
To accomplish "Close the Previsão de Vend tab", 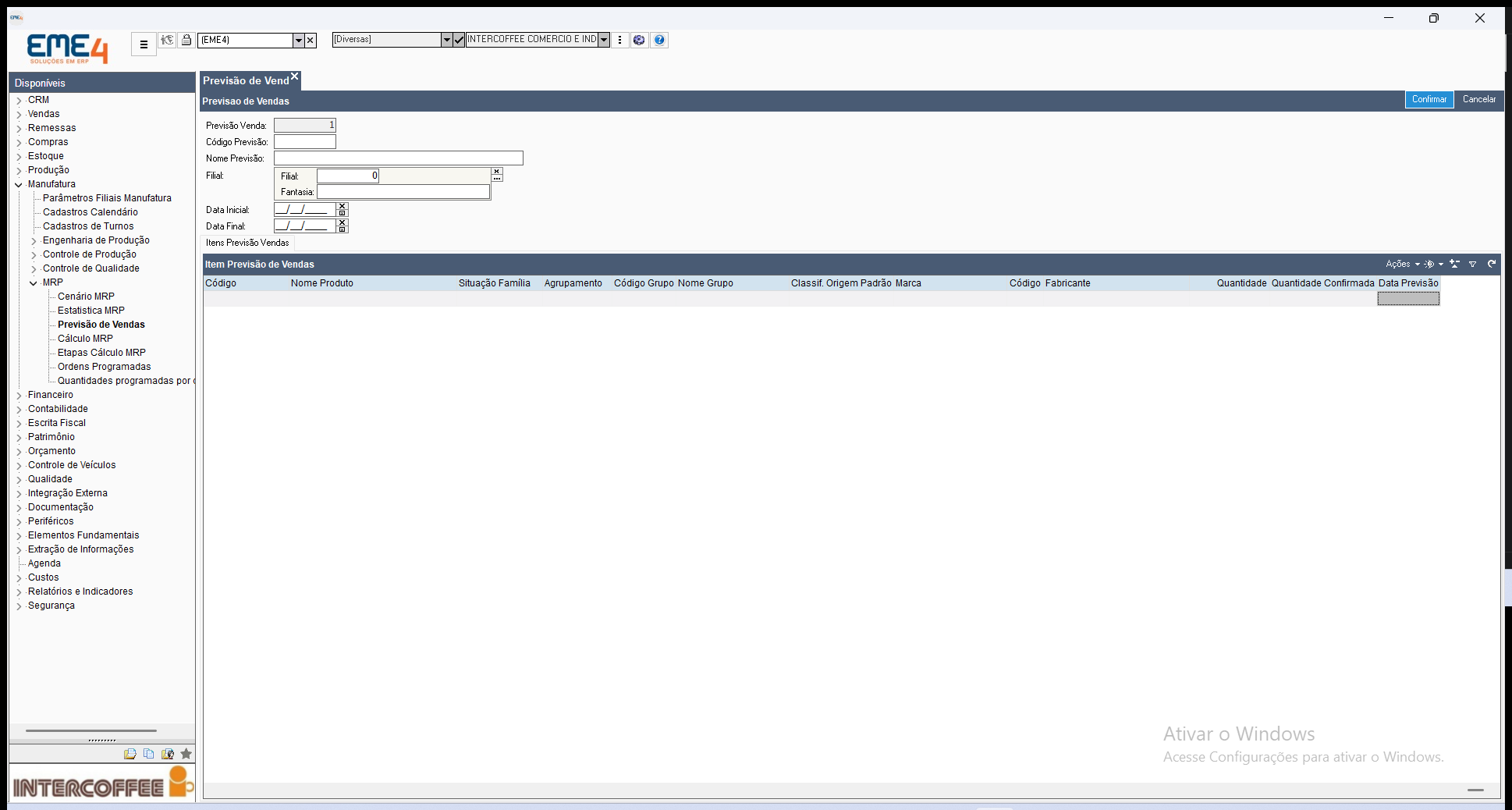I will pos(295,76).
